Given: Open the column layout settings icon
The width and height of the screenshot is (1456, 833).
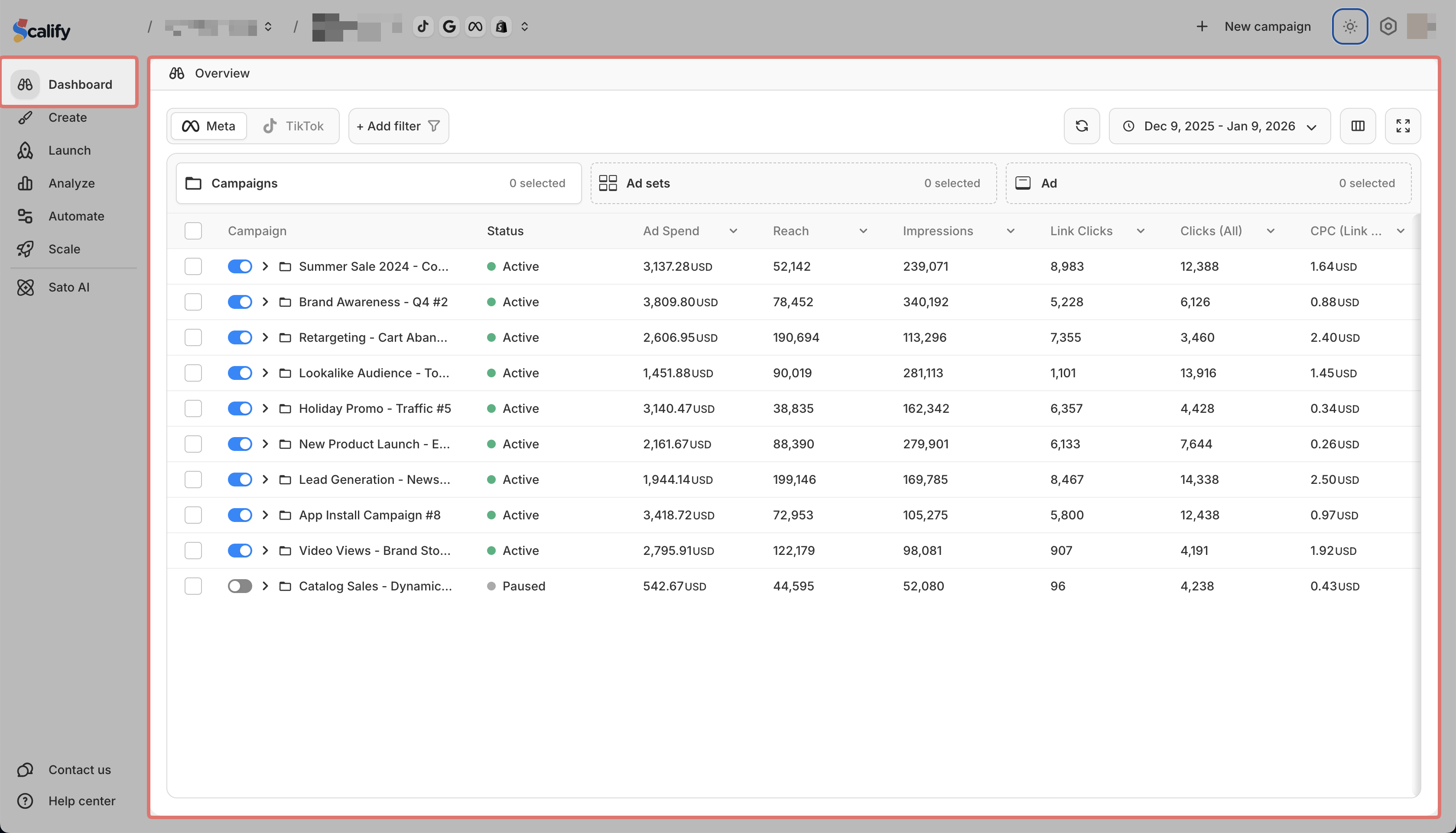Looking at the screenshot, I should click(1358, 126).
